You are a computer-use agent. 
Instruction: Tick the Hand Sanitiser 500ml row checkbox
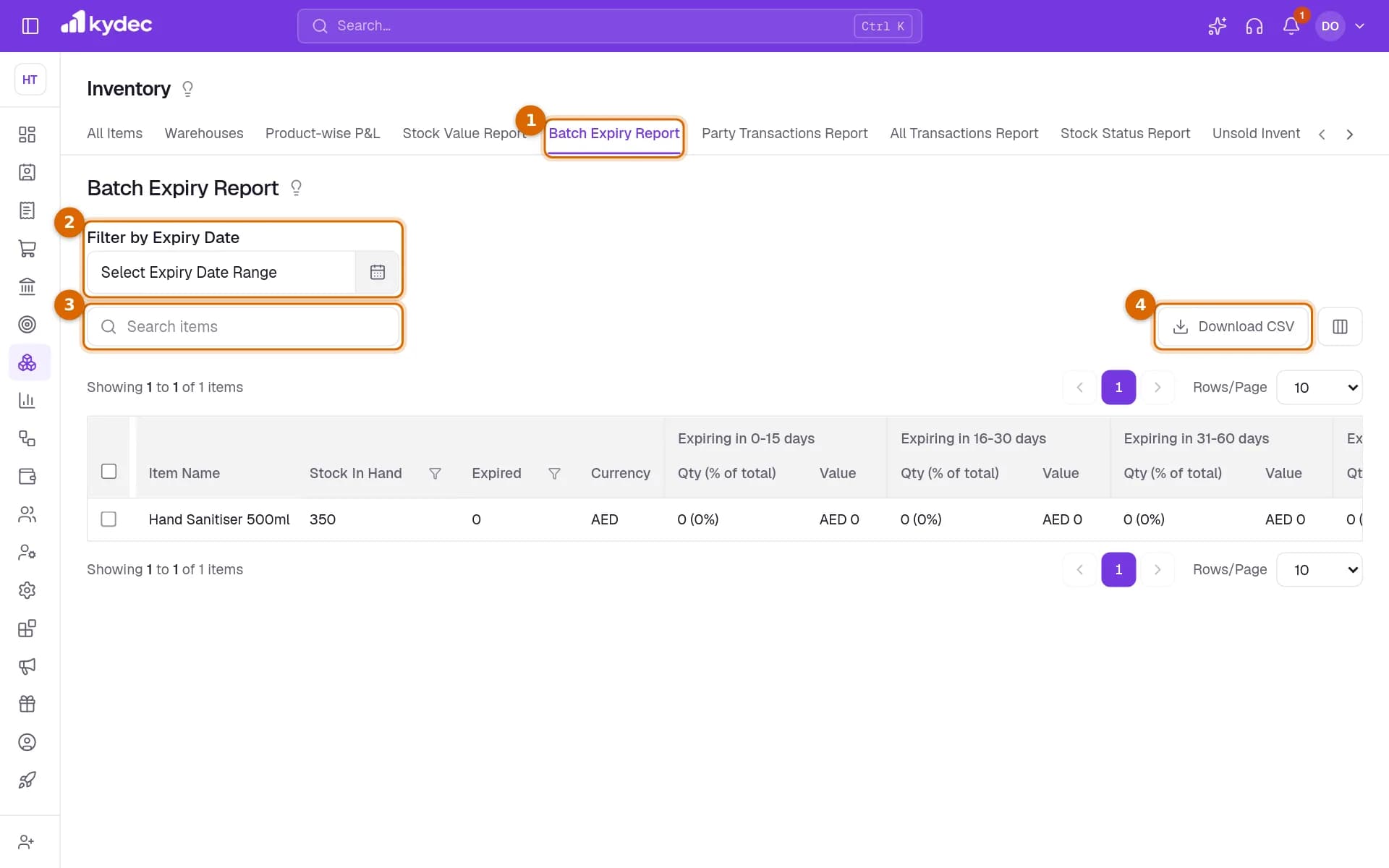click(109, 519)
